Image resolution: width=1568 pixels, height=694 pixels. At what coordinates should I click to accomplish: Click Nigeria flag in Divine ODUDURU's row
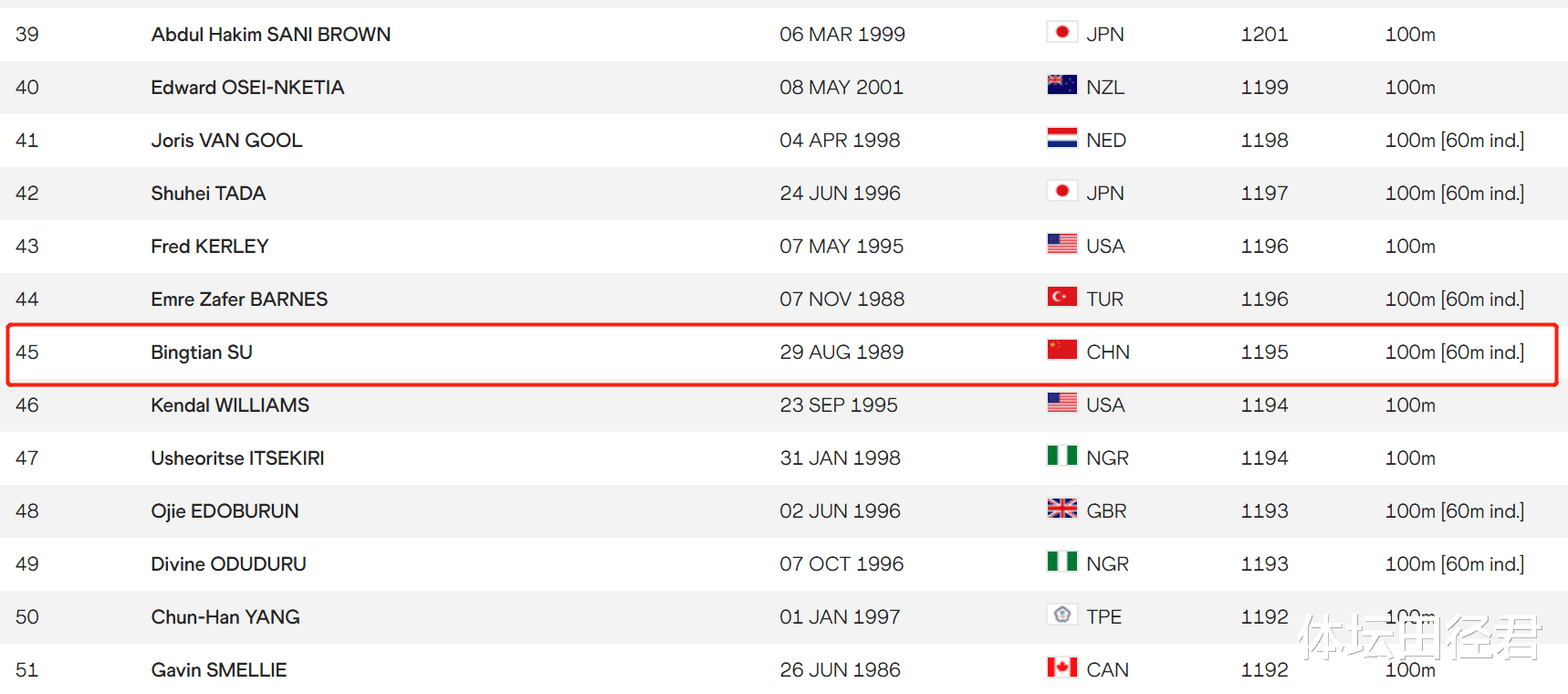click(1061, 562)
